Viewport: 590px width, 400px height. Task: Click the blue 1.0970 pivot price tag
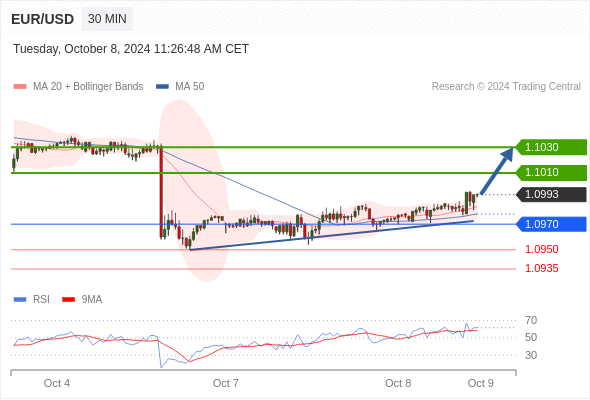[x=551, y=224]
